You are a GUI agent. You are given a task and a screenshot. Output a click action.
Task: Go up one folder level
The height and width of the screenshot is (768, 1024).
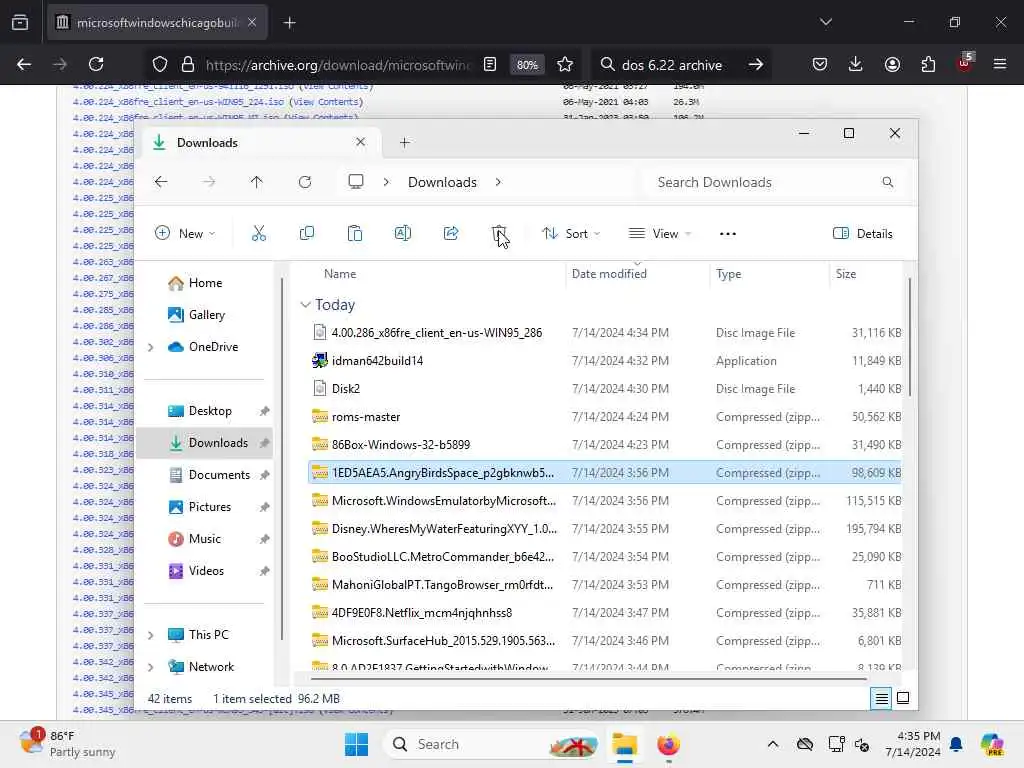click(257, 182)
